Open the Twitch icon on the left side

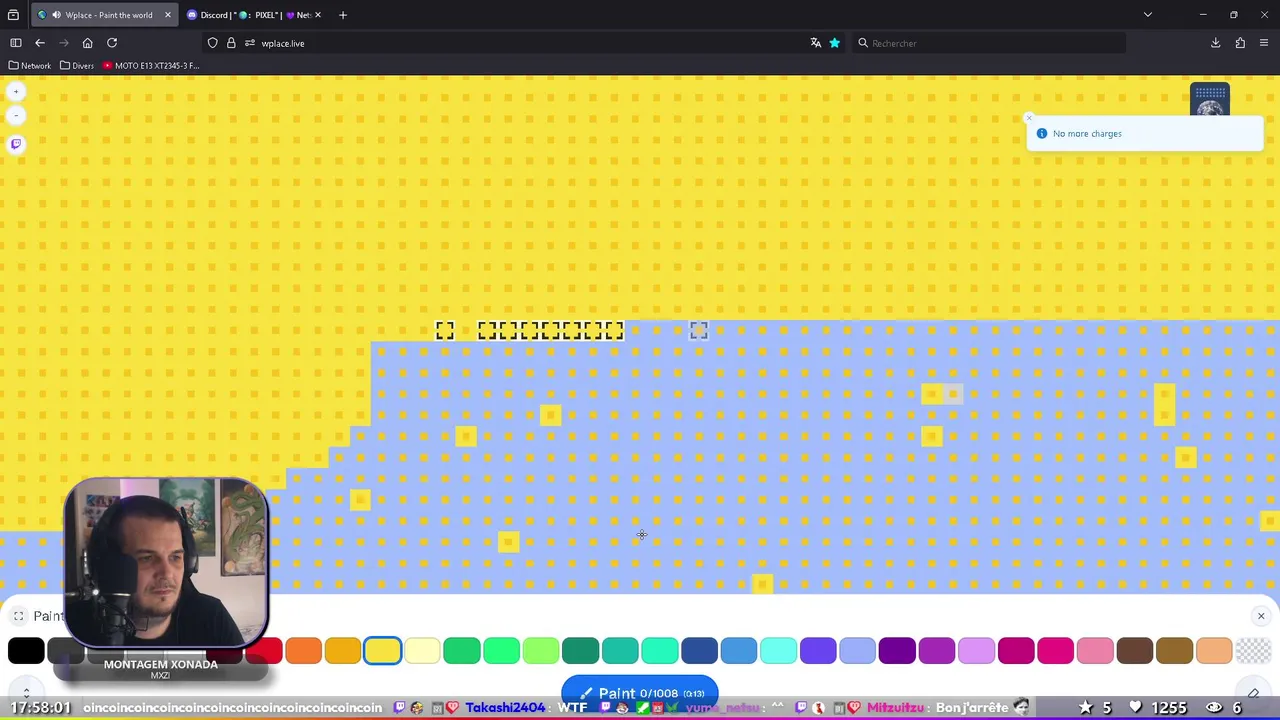click(x=16, y=144)
